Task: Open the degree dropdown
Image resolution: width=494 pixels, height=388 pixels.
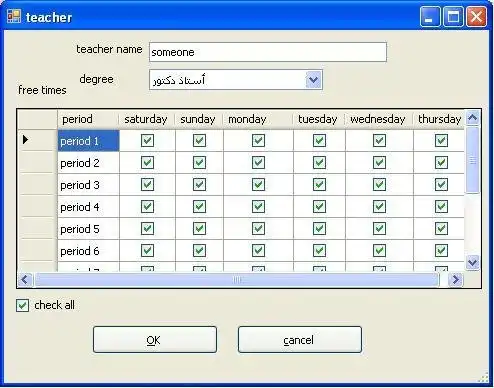Action: tap(314, 80)
